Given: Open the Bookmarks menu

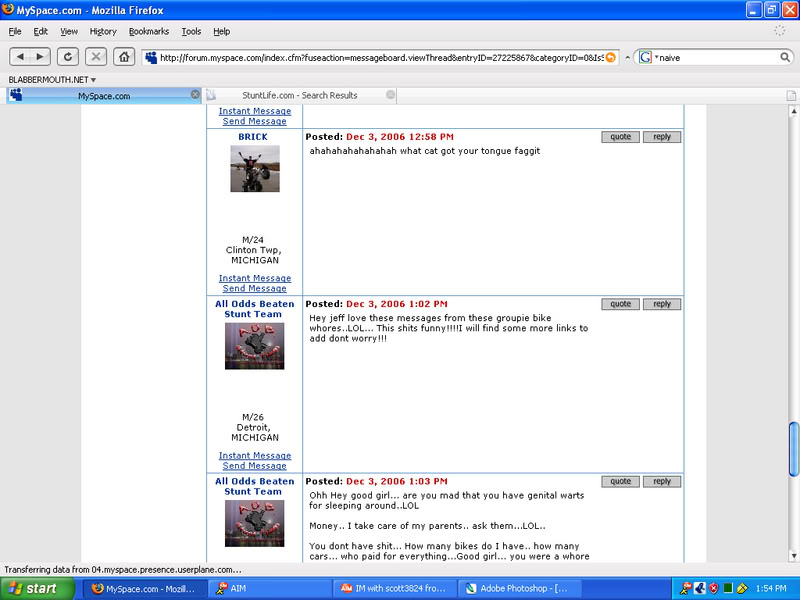Looking at the screenshot, I should coord(148,31).
